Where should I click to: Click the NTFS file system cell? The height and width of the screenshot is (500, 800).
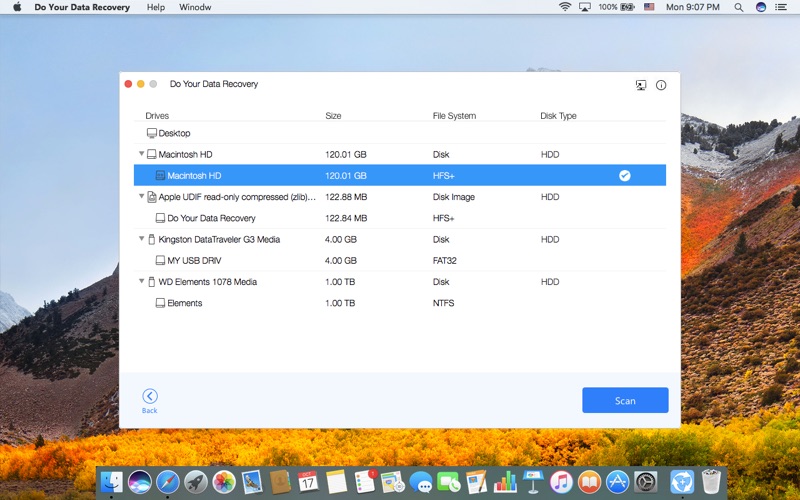point(443,303)
